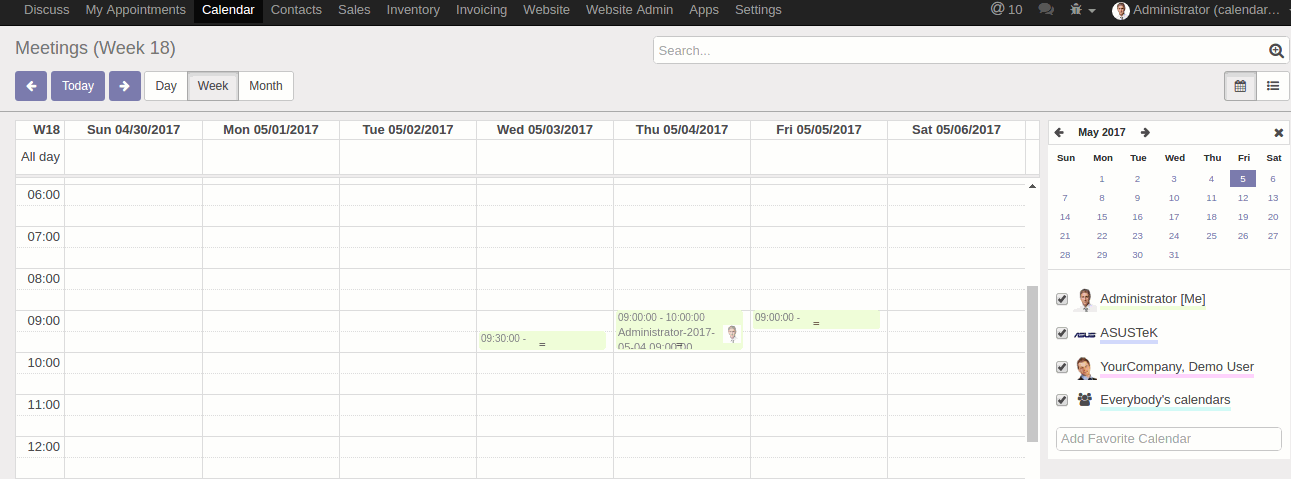Open the Apps menu
Screen dimensions: 1291x479
(x=704, y=10)
